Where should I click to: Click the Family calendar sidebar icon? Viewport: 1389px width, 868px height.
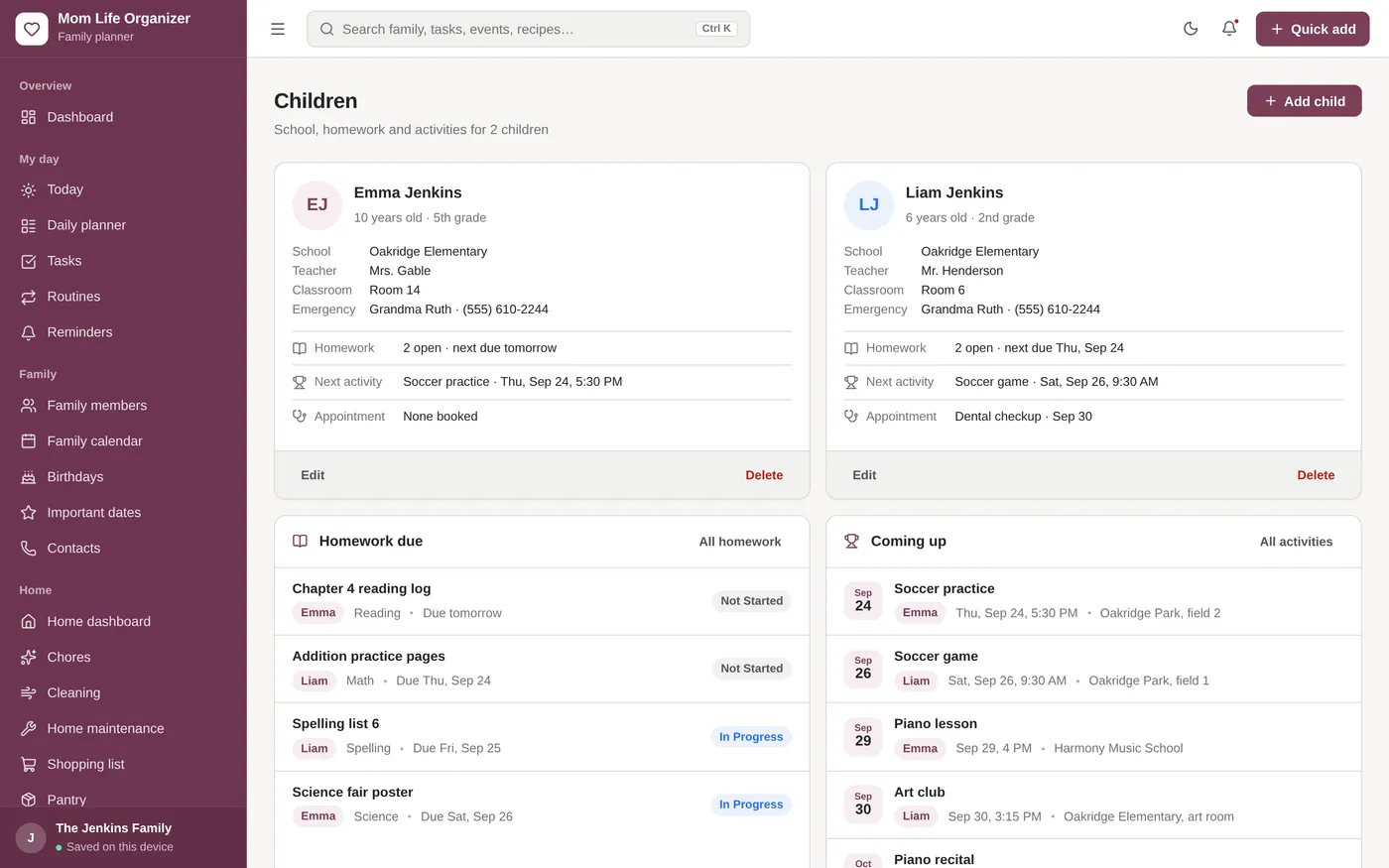coord(29,441)
